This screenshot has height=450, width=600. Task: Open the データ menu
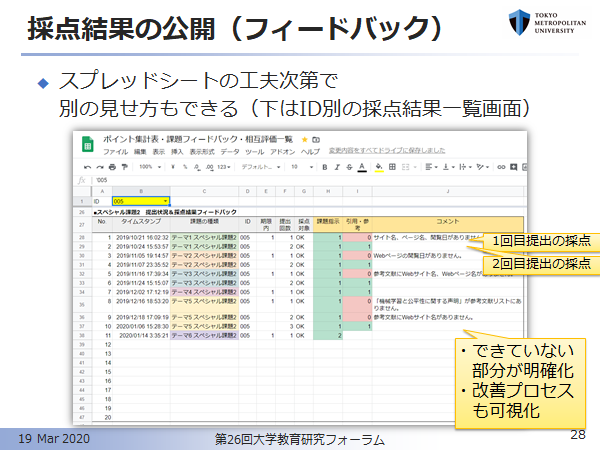pyautogui.click(x=230, y=152)
